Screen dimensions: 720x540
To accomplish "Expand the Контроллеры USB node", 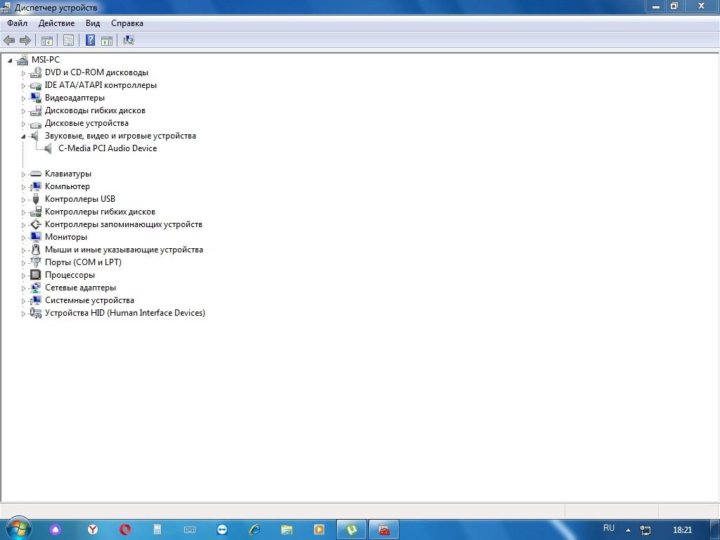I will pyautogui.click(x=23, y=199).
